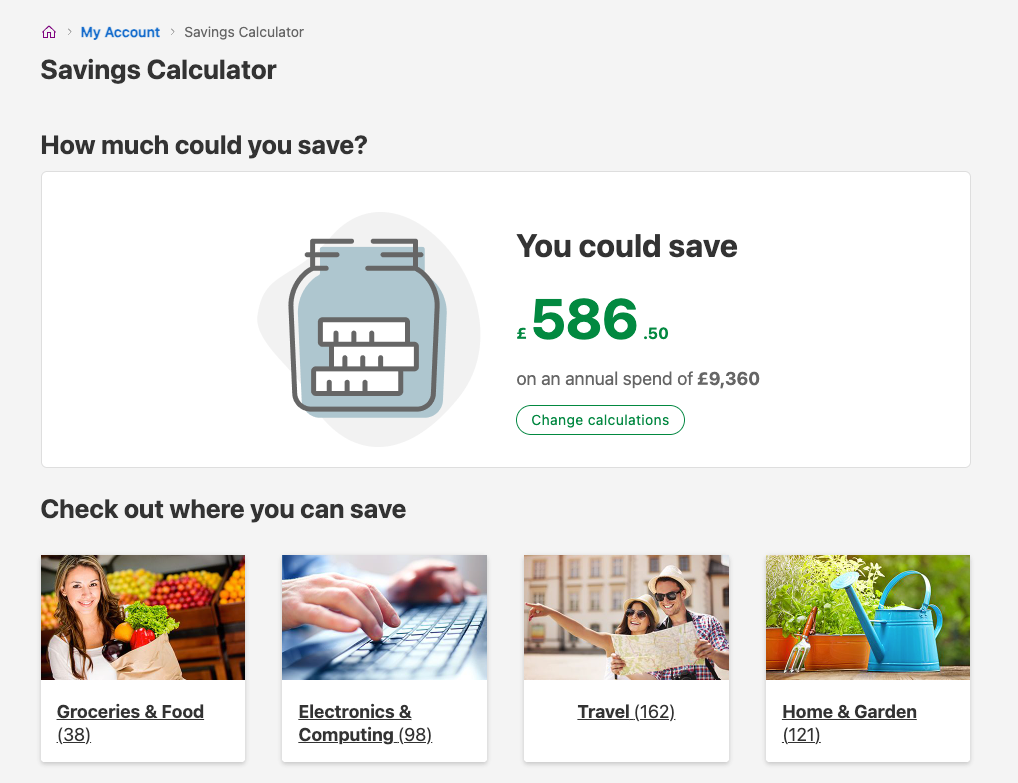Viewport: 1018px width, 783px height.
Task: Open the Groceries & Food photo thumbnail
Action: click(x=143, y=617)
